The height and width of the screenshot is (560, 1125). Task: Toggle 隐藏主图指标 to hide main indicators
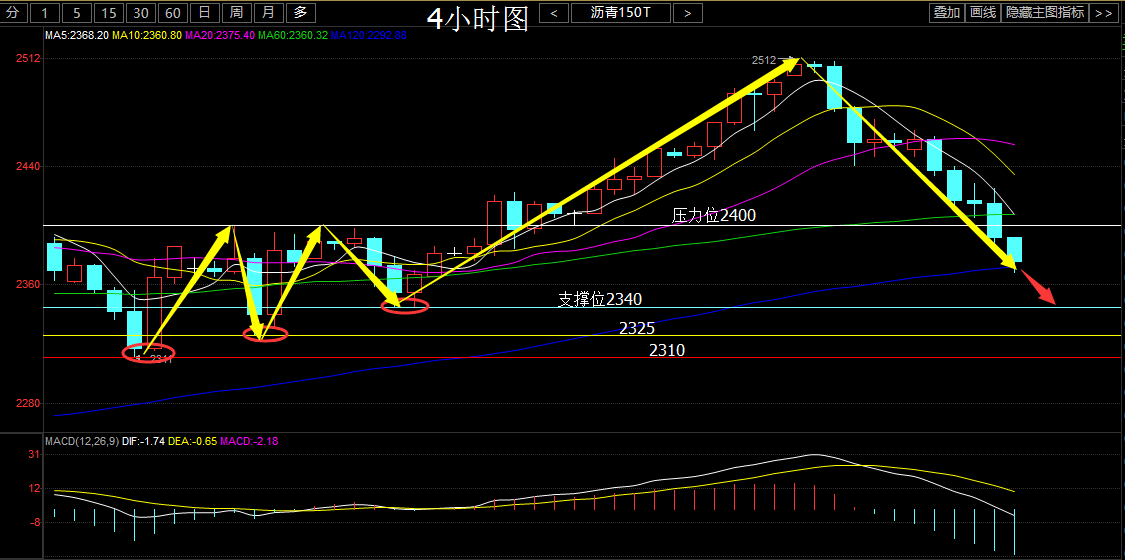(1045, 13)
